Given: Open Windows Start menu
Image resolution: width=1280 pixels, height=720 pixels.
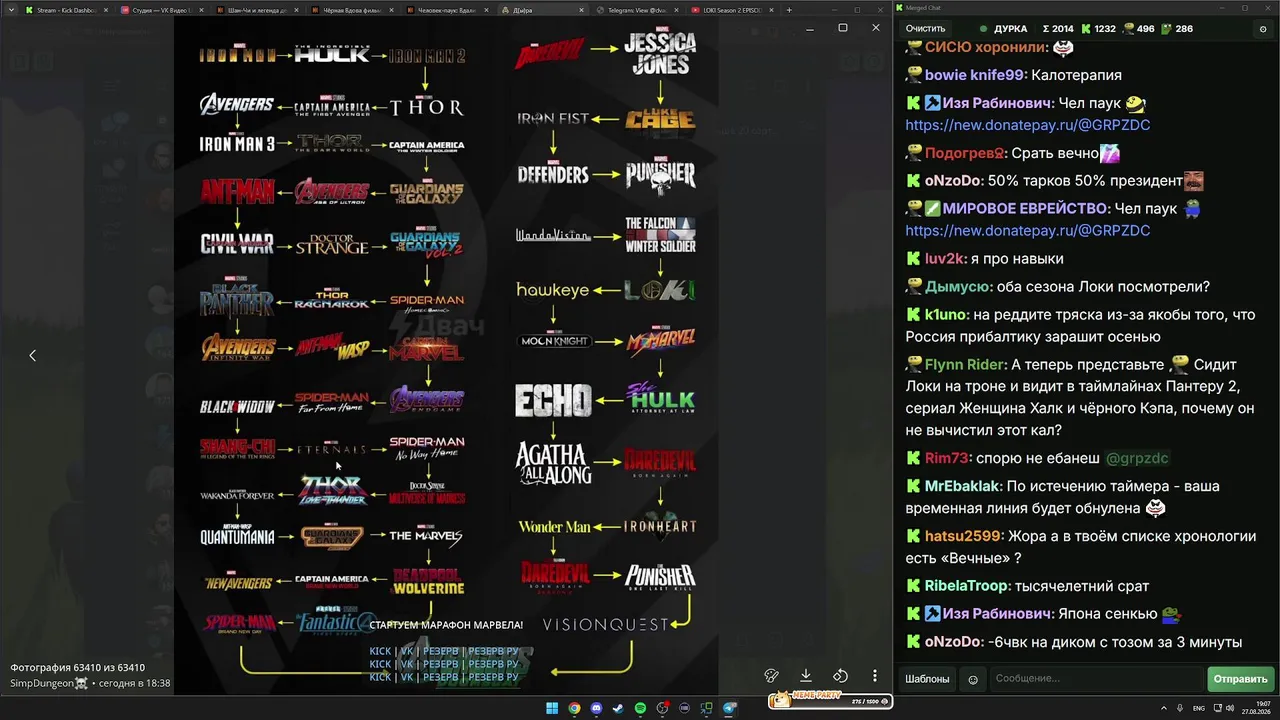Looking at the screenshot, I should 551,709.
